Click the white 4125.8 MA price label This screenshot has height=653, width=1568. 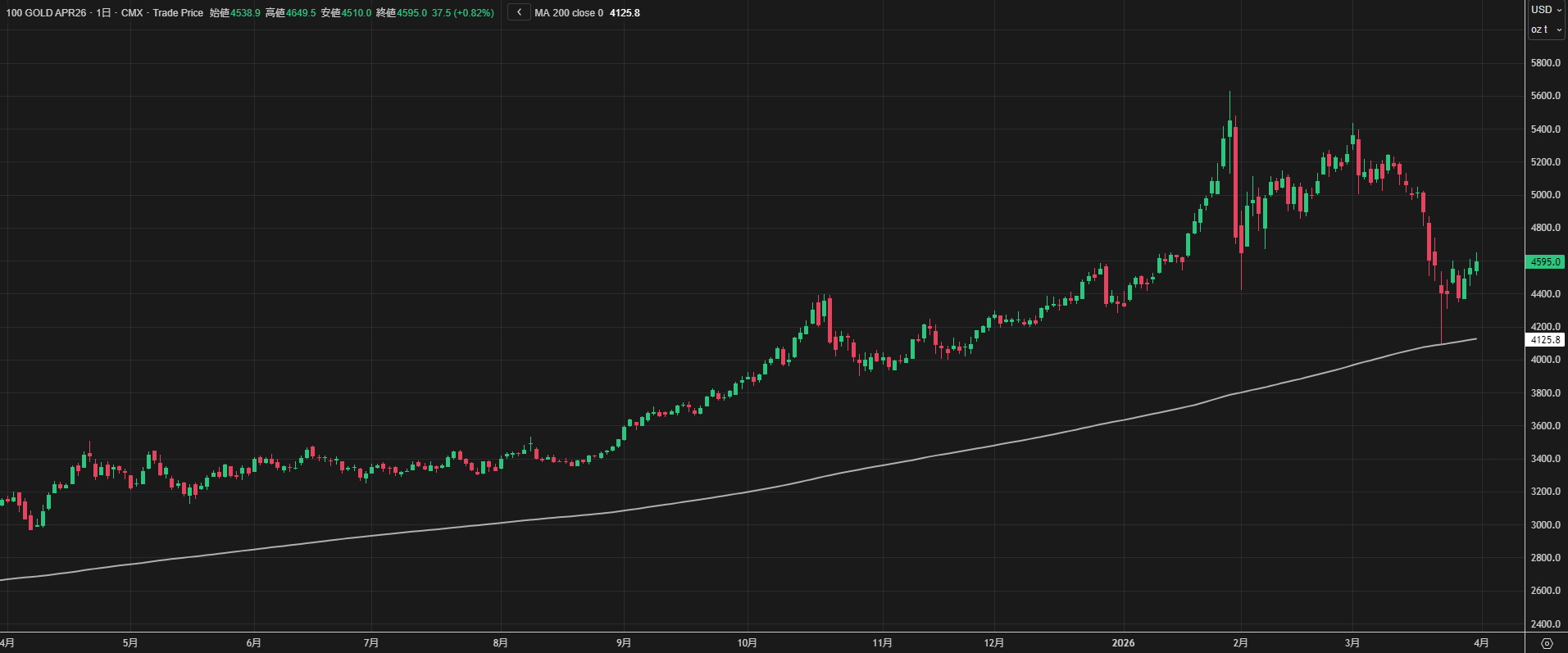click(1545, 340)
